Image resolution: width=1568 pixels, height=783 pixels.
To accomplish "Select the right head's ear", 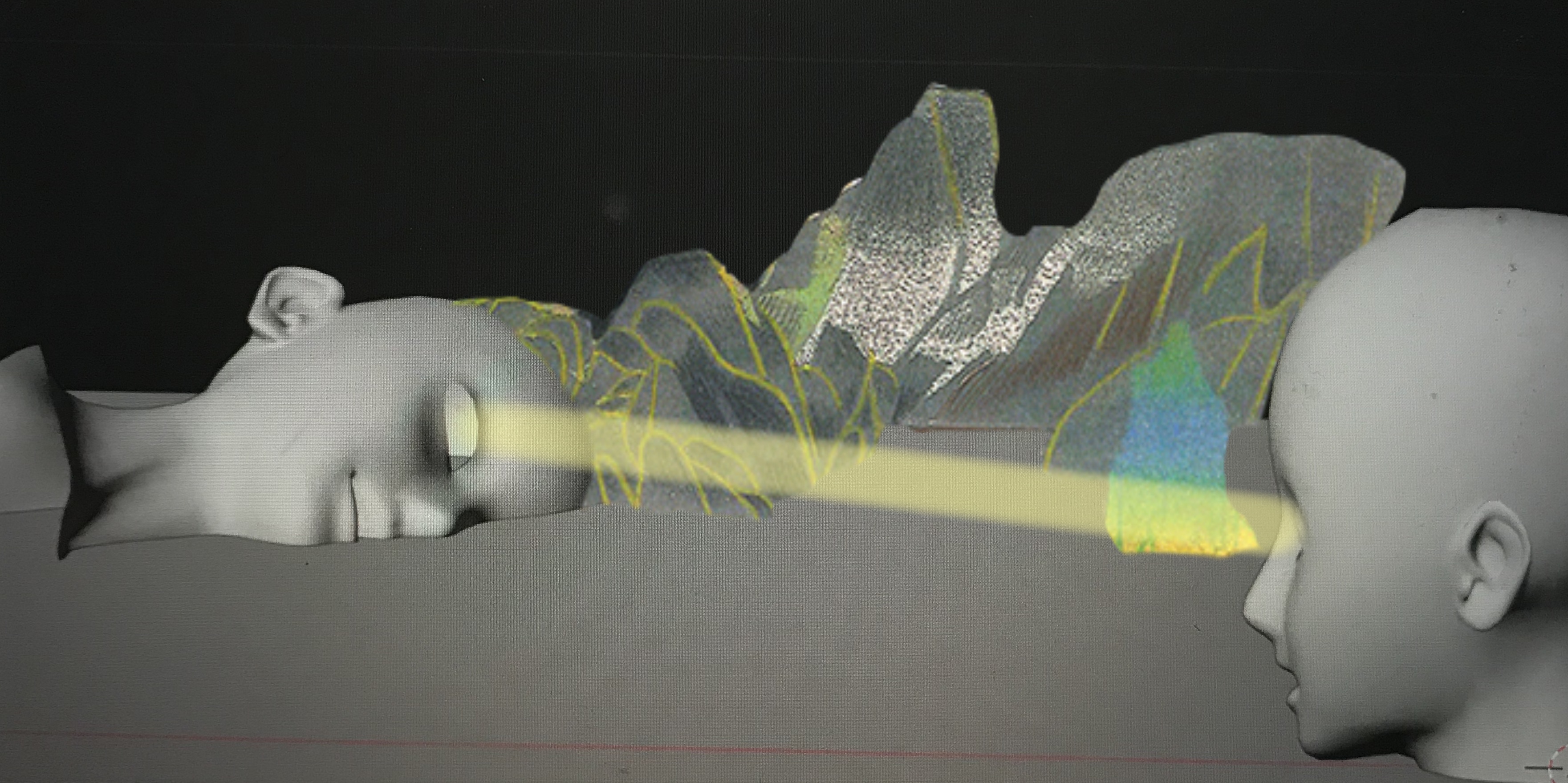I will [x=1495, y=566].
